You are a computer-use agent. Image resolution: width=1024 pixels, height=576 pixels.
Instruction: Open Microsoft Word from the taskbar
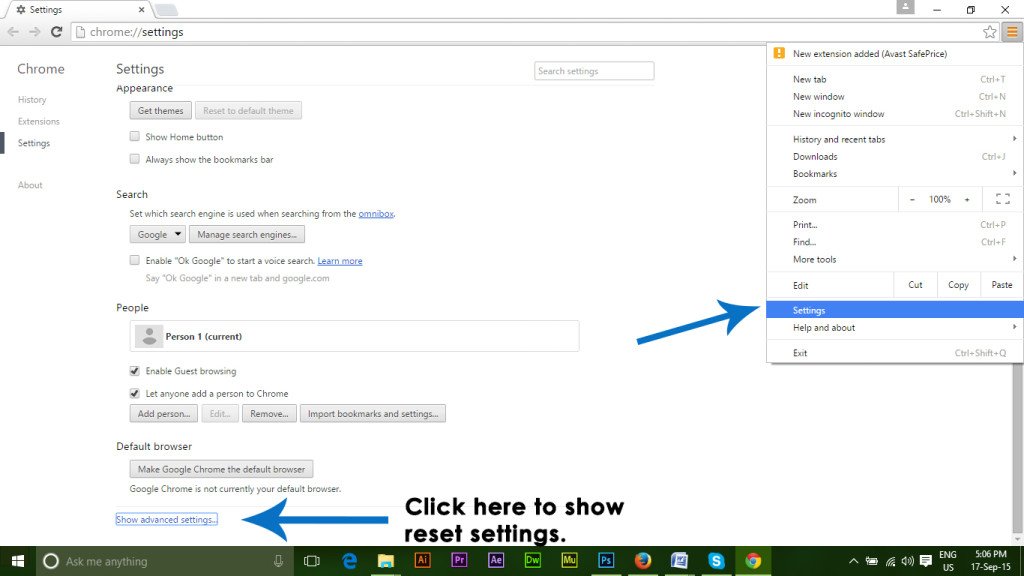click(679, 560)
